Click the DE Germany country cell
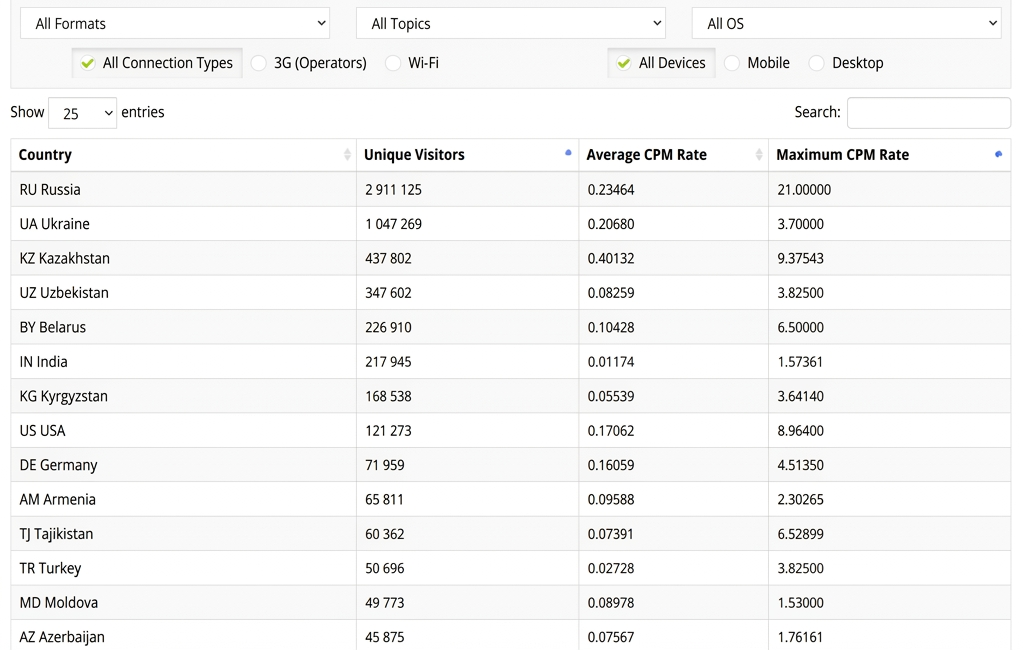 (184, 464)
